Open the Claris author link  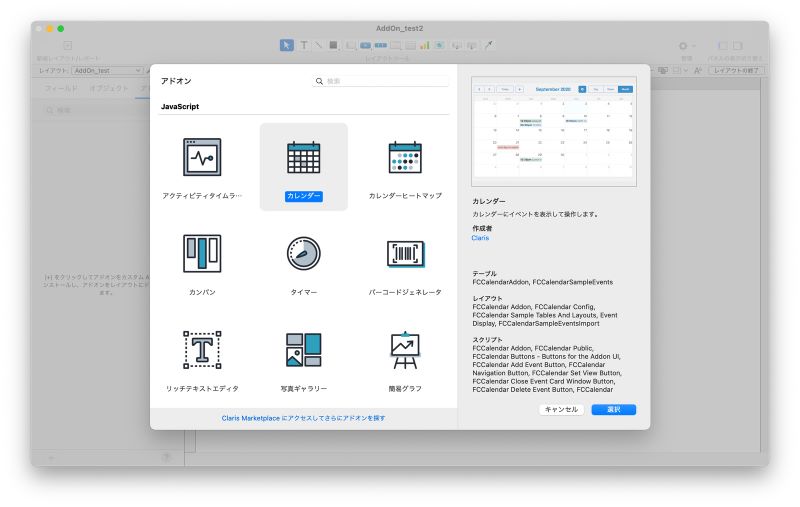(x=480, y=238)
